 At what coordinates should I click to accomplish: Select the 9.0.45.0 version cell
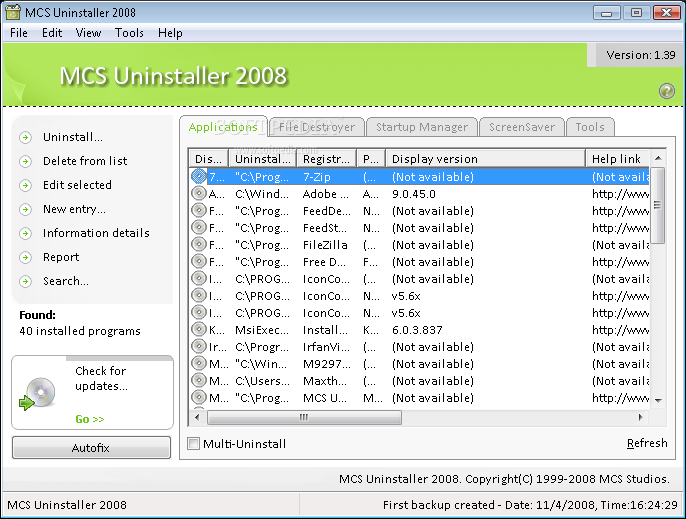(414, 194)
